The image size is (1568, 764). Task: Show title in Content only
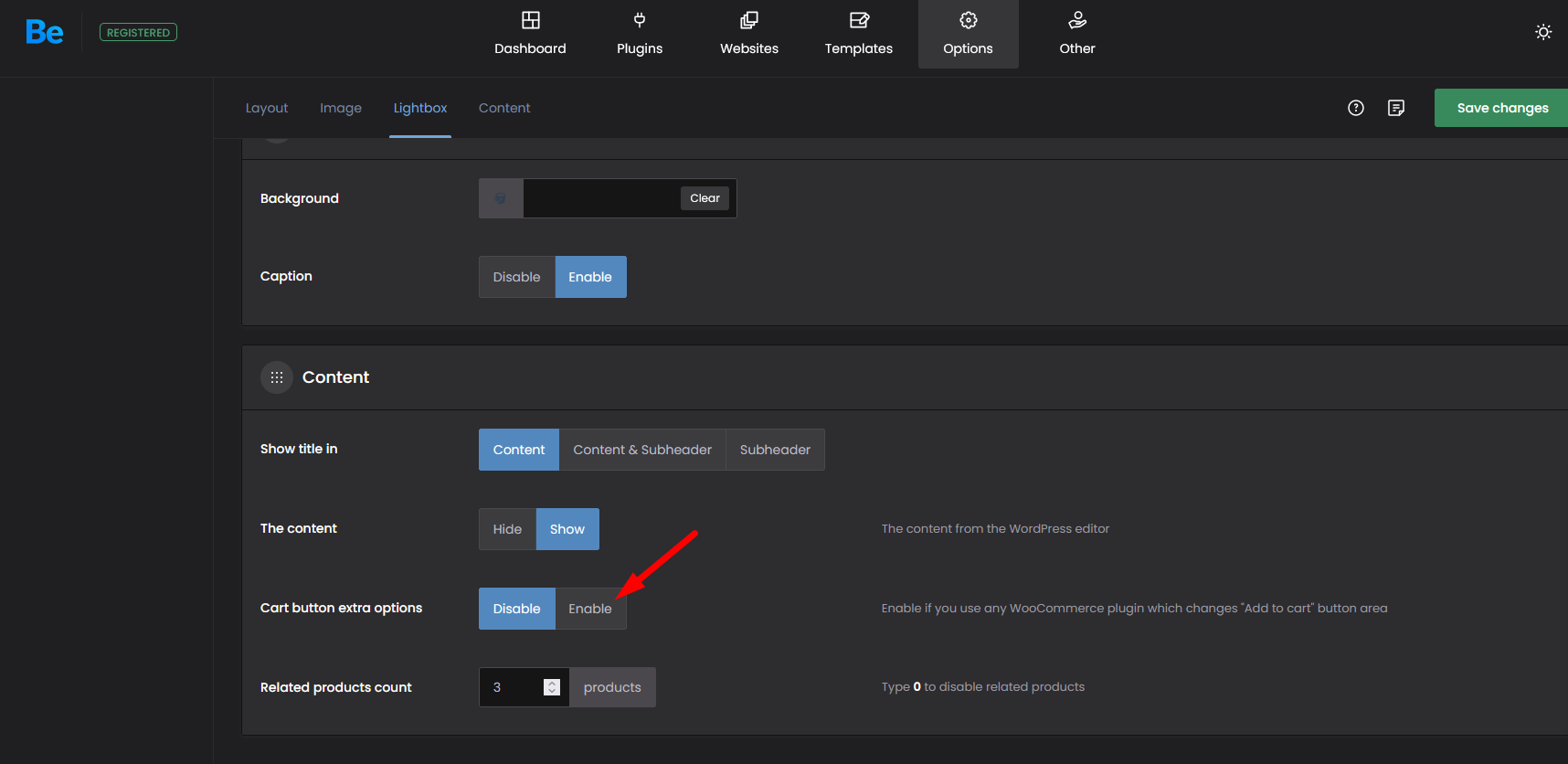pyautogui.click(x=519, y=450)
